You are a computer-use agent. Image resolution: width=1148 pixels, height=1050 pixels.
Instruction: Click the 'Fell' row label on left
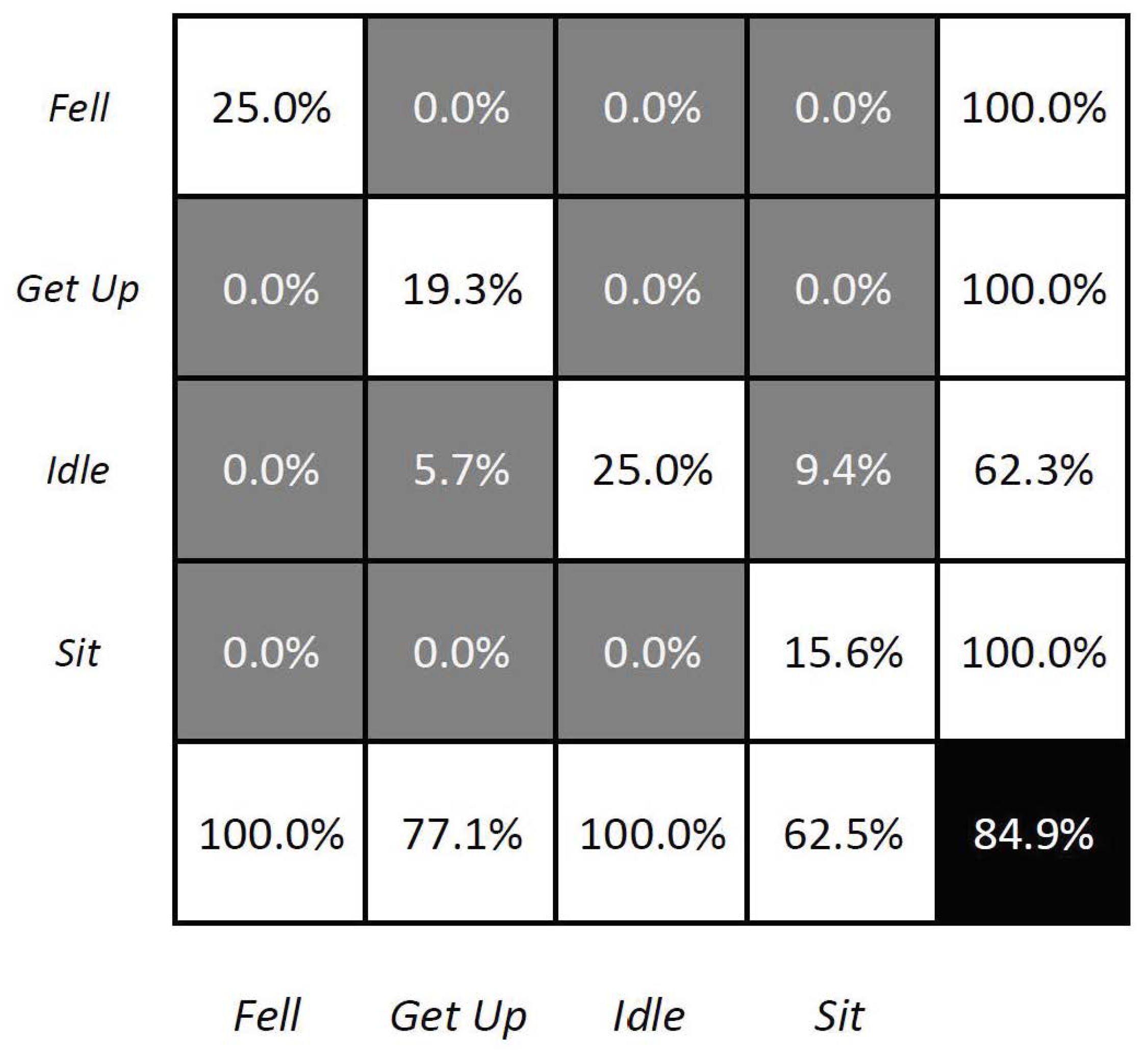click(79, 108)
